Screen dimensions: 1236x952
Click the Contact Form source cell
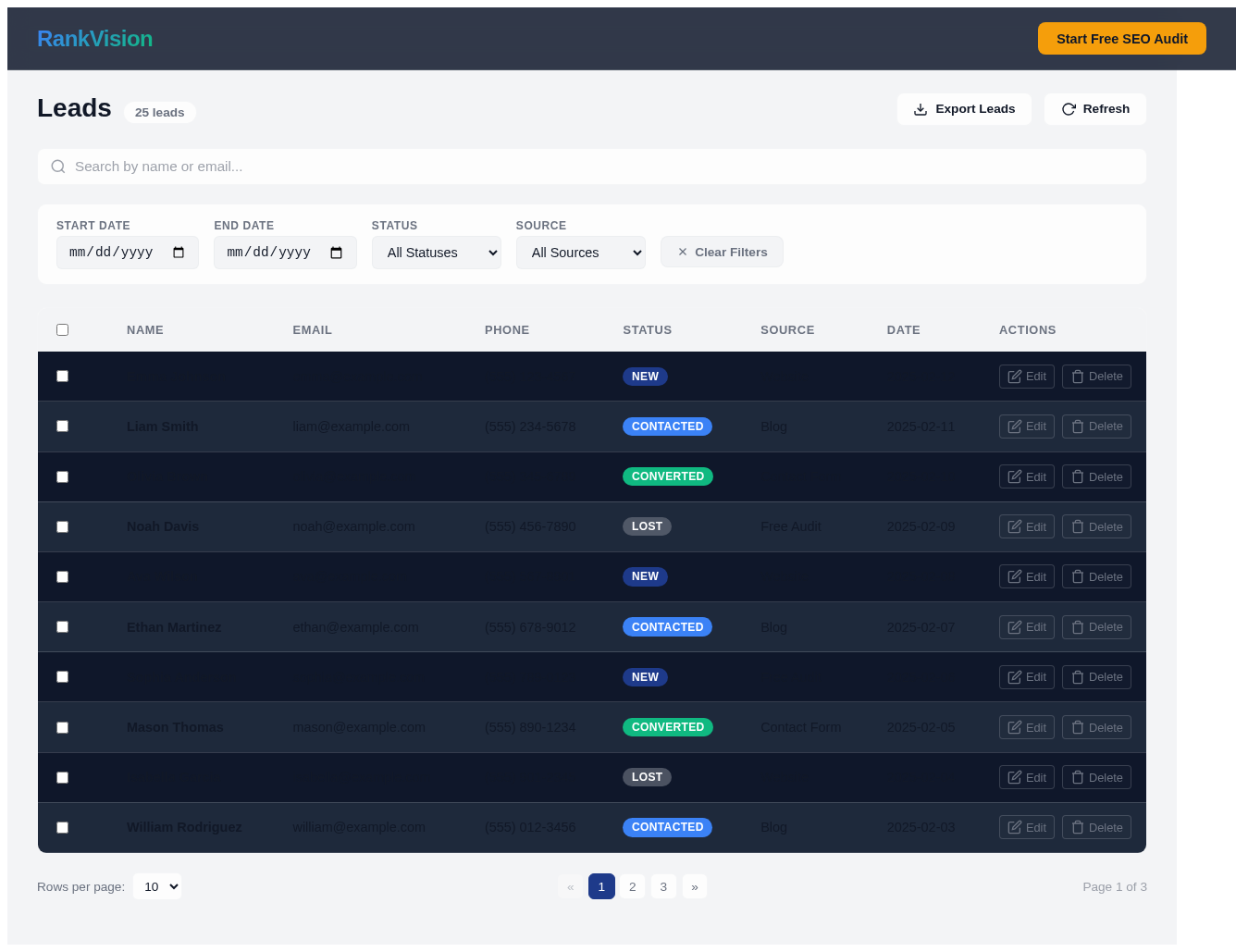[801, 727]
